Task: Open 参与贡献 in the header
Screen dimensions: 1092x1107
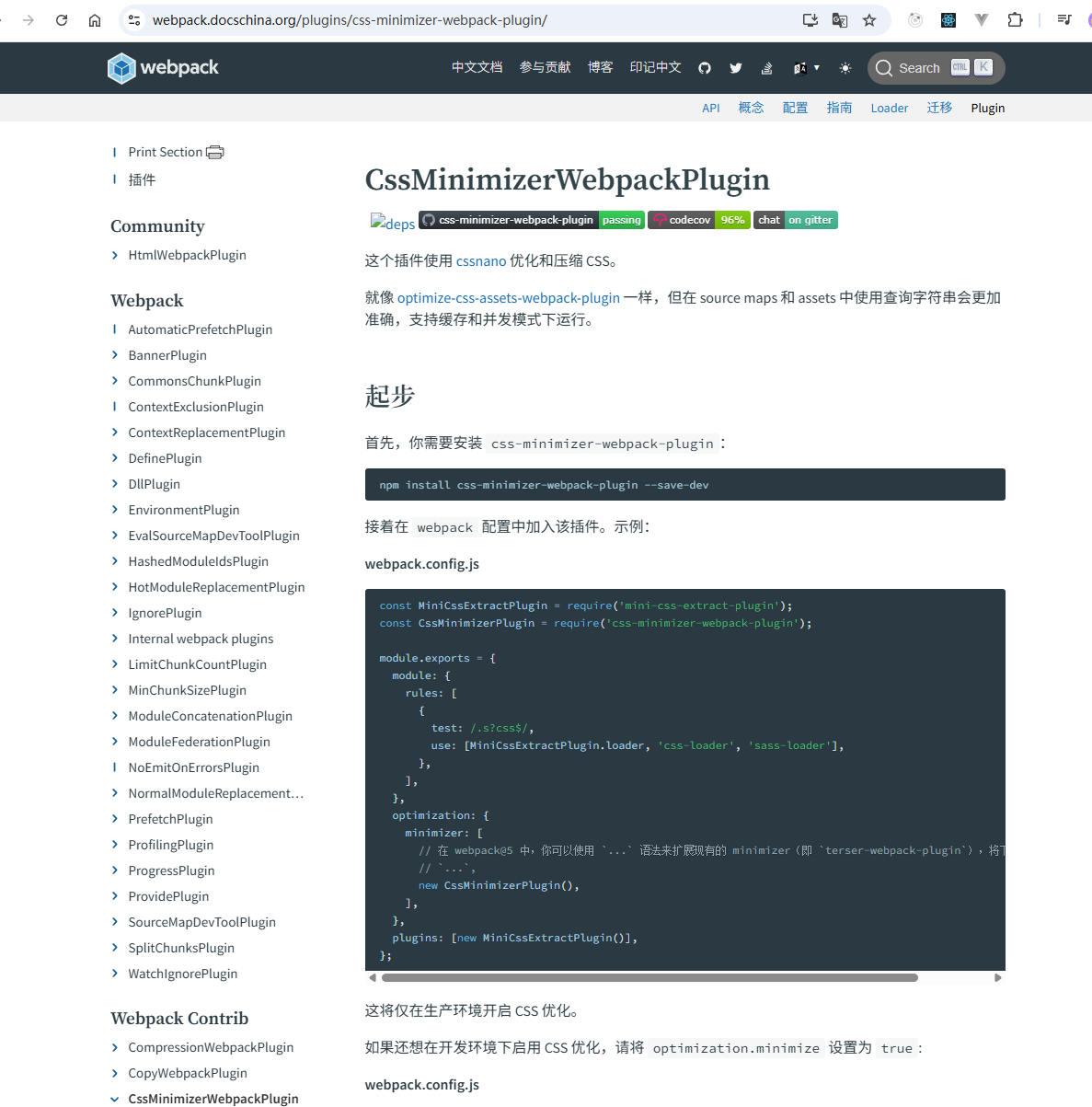Action: (546, 68)
